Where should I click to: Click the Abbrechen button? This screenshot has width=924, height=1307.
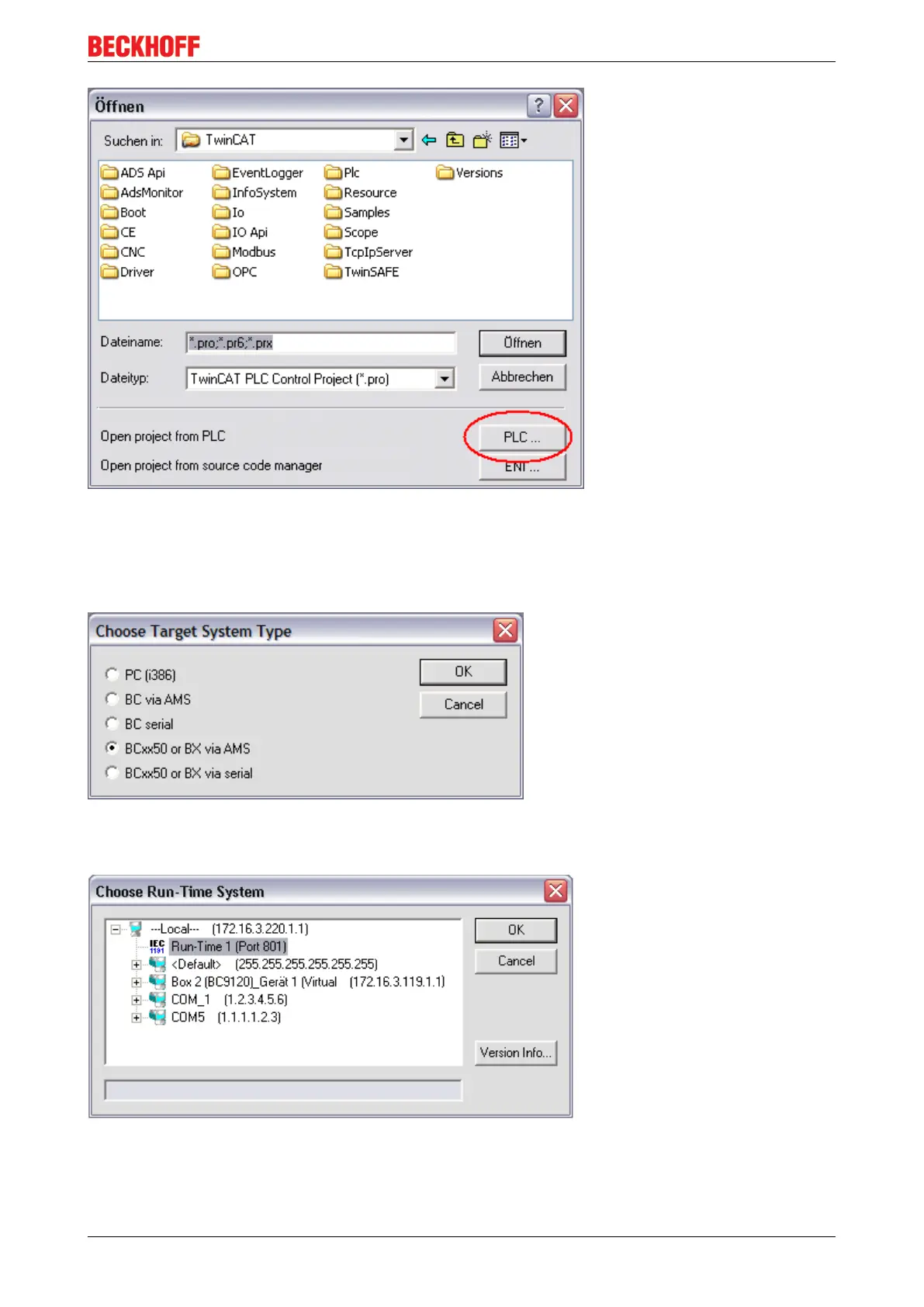522,377
